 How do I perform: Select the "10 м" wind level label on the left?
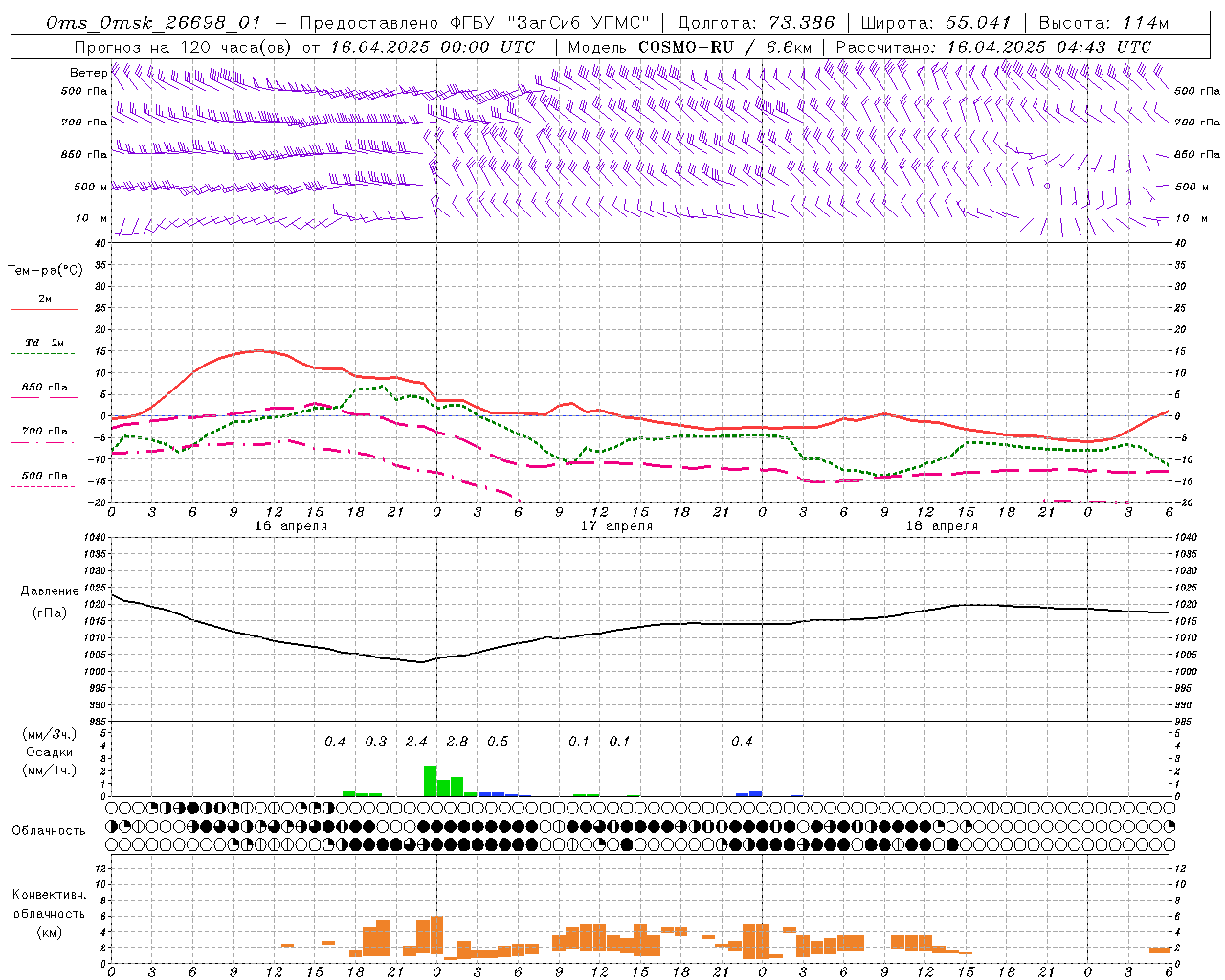point(92,218)
